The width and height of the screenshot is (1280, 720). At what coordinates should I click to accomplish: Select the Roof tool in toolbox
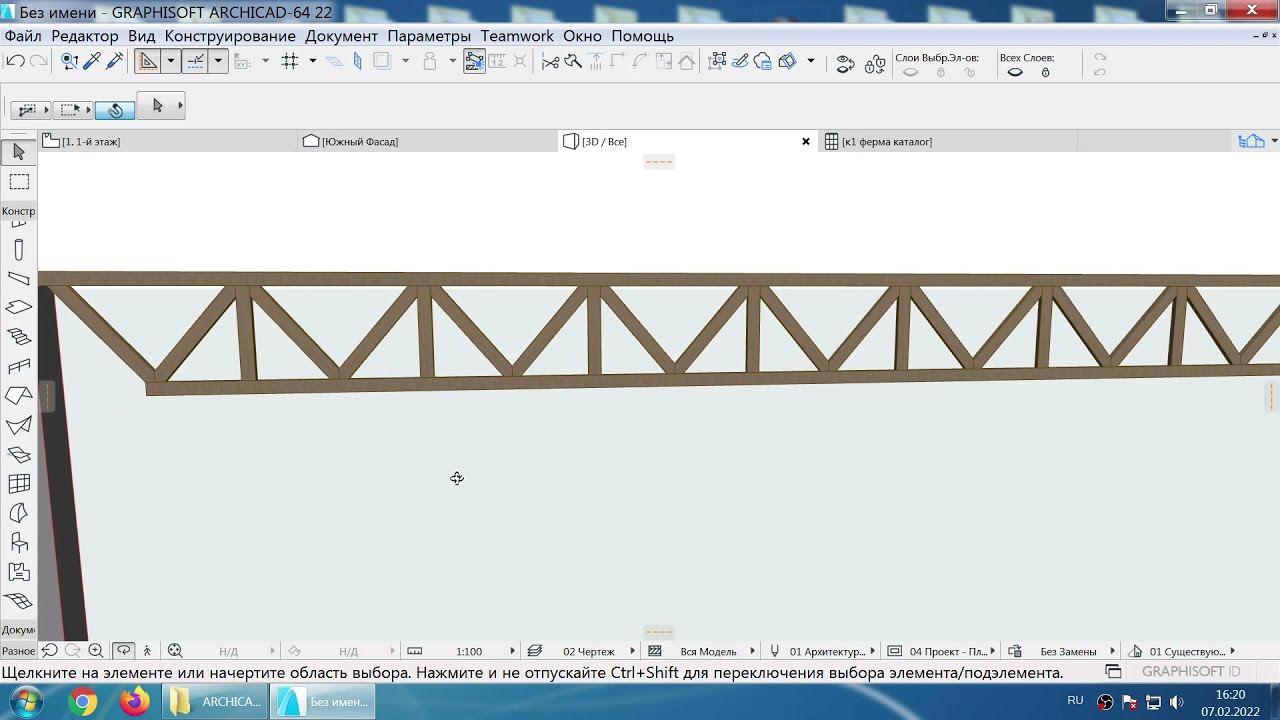coord(19,396)
